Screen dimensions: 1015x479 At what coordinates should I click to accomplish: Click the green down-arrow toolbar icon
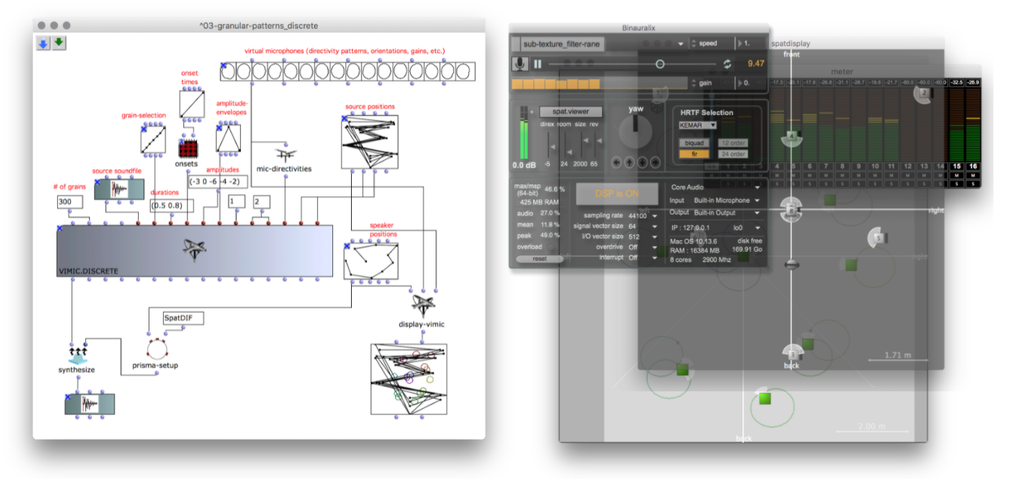59,43
